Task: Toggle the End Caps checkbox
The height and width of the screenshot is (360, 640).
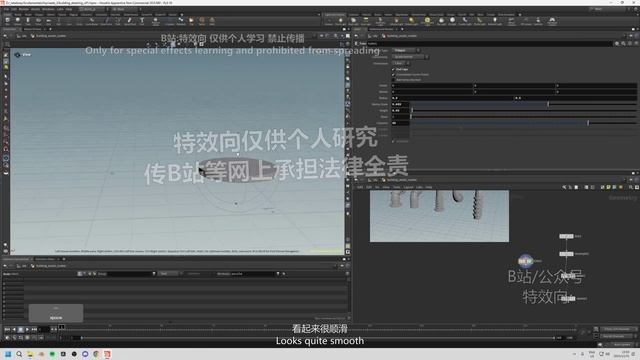Action: [394, 69]
